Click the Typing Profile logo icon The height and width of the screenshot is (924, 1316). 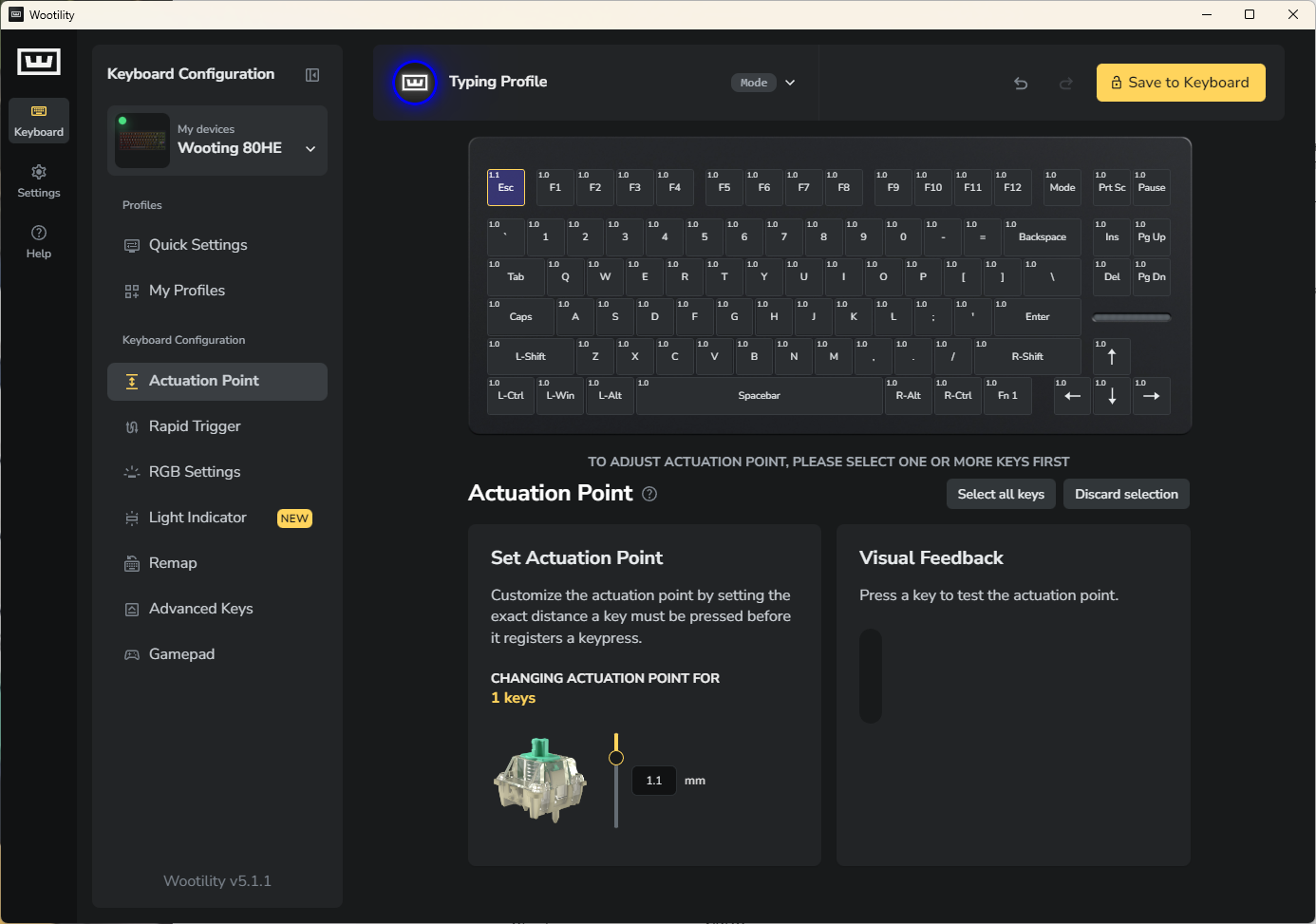point(415,83)
